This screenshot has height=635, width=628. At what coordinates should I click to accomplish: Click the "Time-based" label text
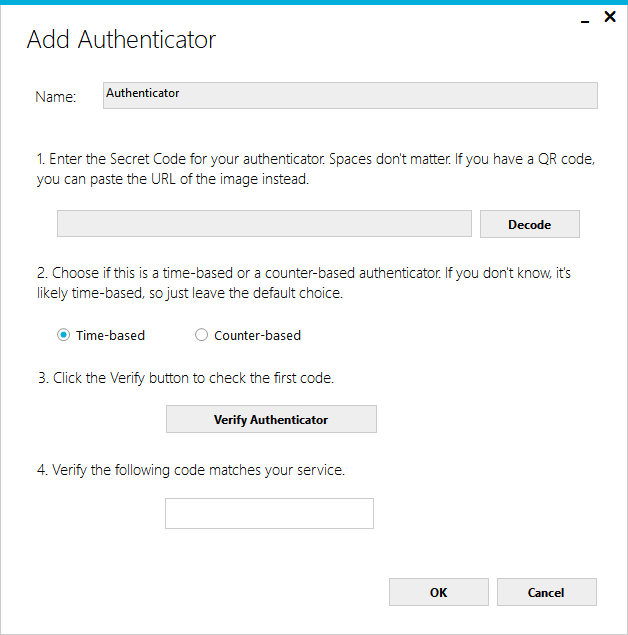110,336
